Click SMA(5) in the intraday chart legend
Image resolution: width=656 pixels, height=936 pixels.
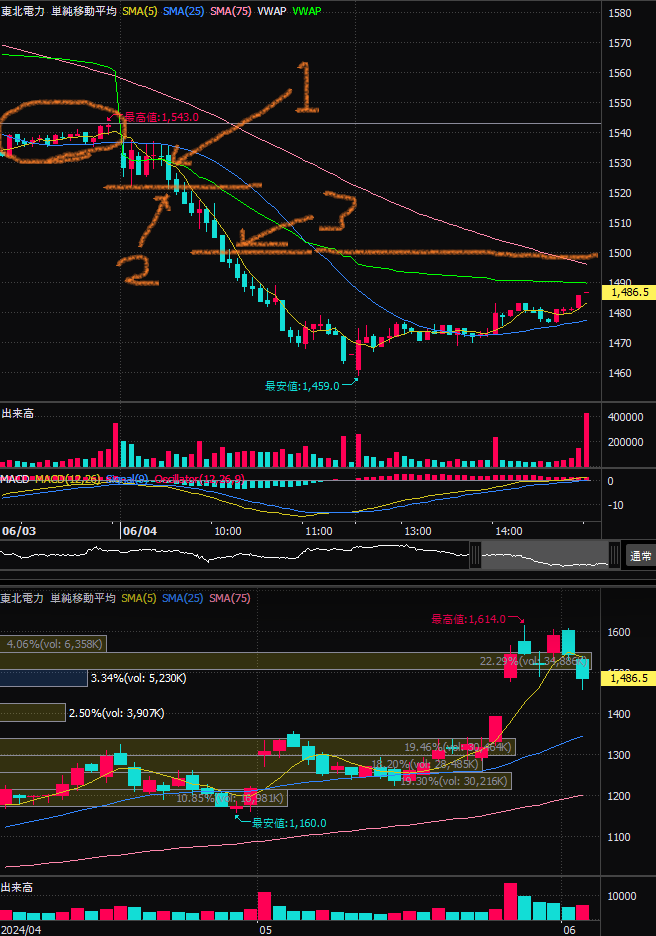(139, 11)
